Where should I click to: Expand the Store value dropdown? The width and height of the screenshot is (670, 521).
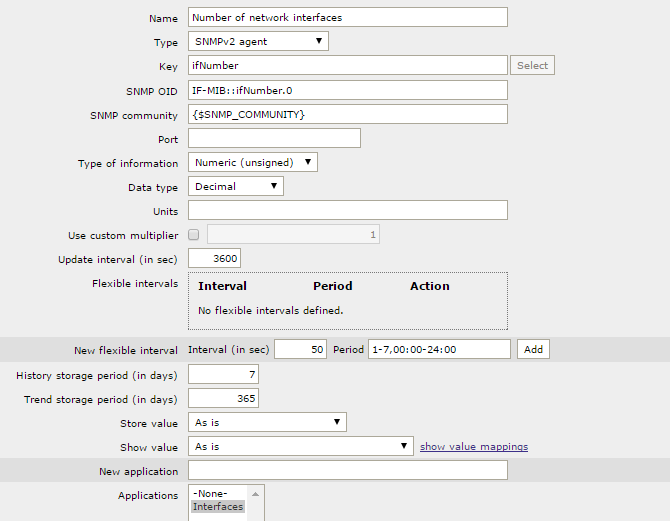(267, 422)
